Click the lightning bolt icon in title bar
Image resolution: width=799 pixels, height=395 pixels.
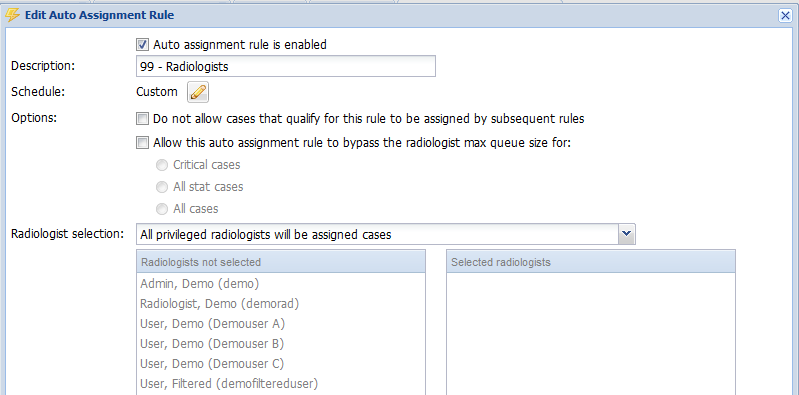tap(12, 15)
